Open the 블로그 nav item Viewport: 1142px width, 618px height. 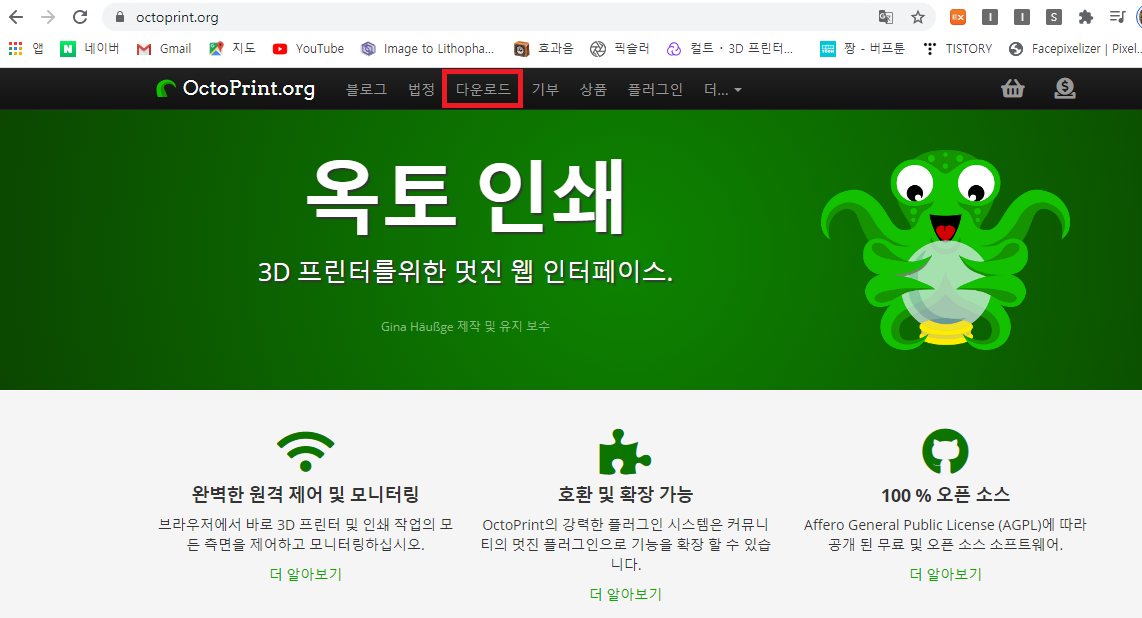point(366,90)
